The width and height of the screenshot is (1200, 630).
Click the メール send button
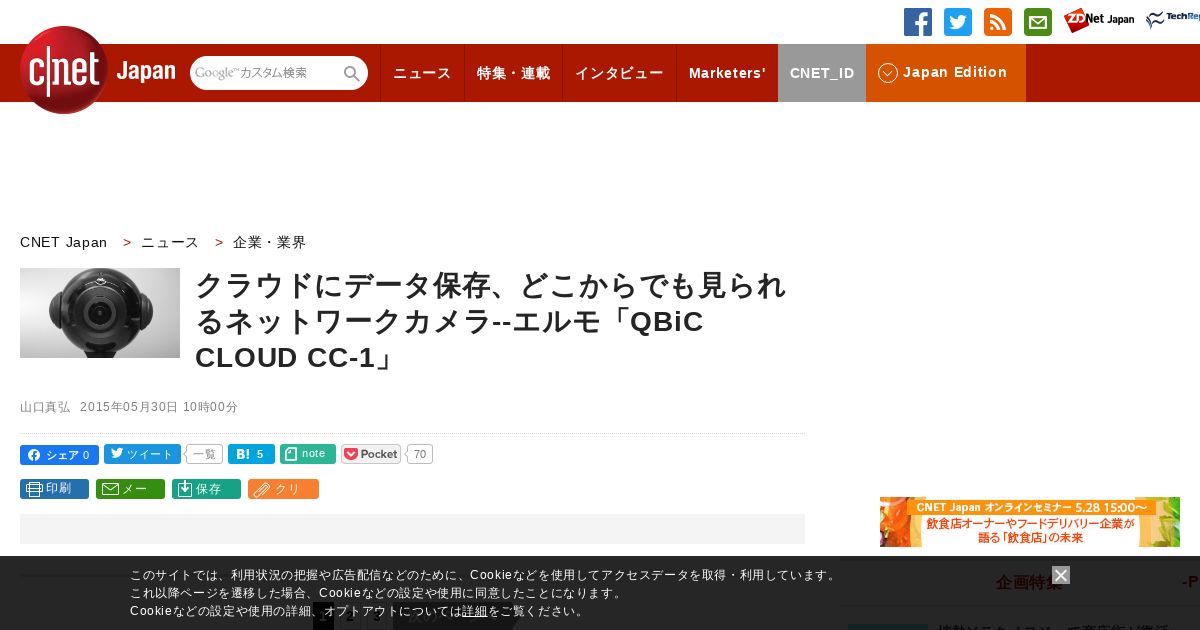coord(130,489)
